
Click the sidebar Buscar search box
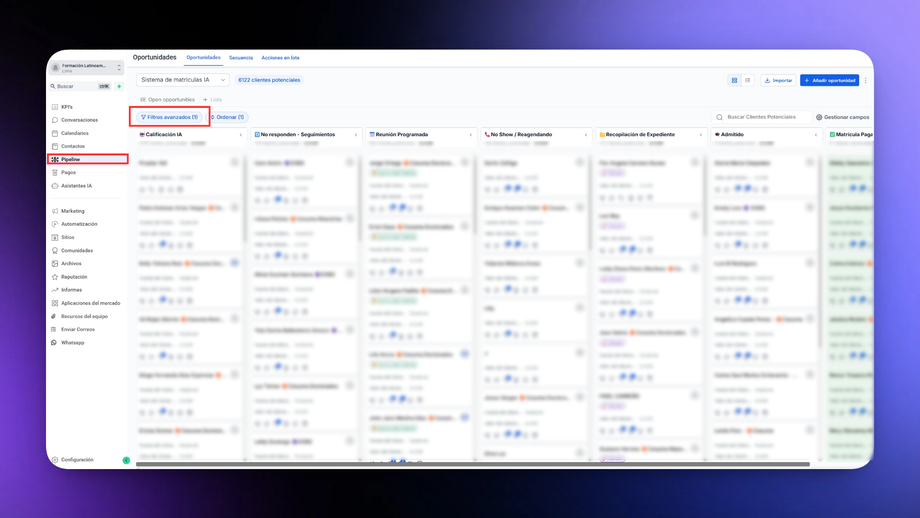80,86
